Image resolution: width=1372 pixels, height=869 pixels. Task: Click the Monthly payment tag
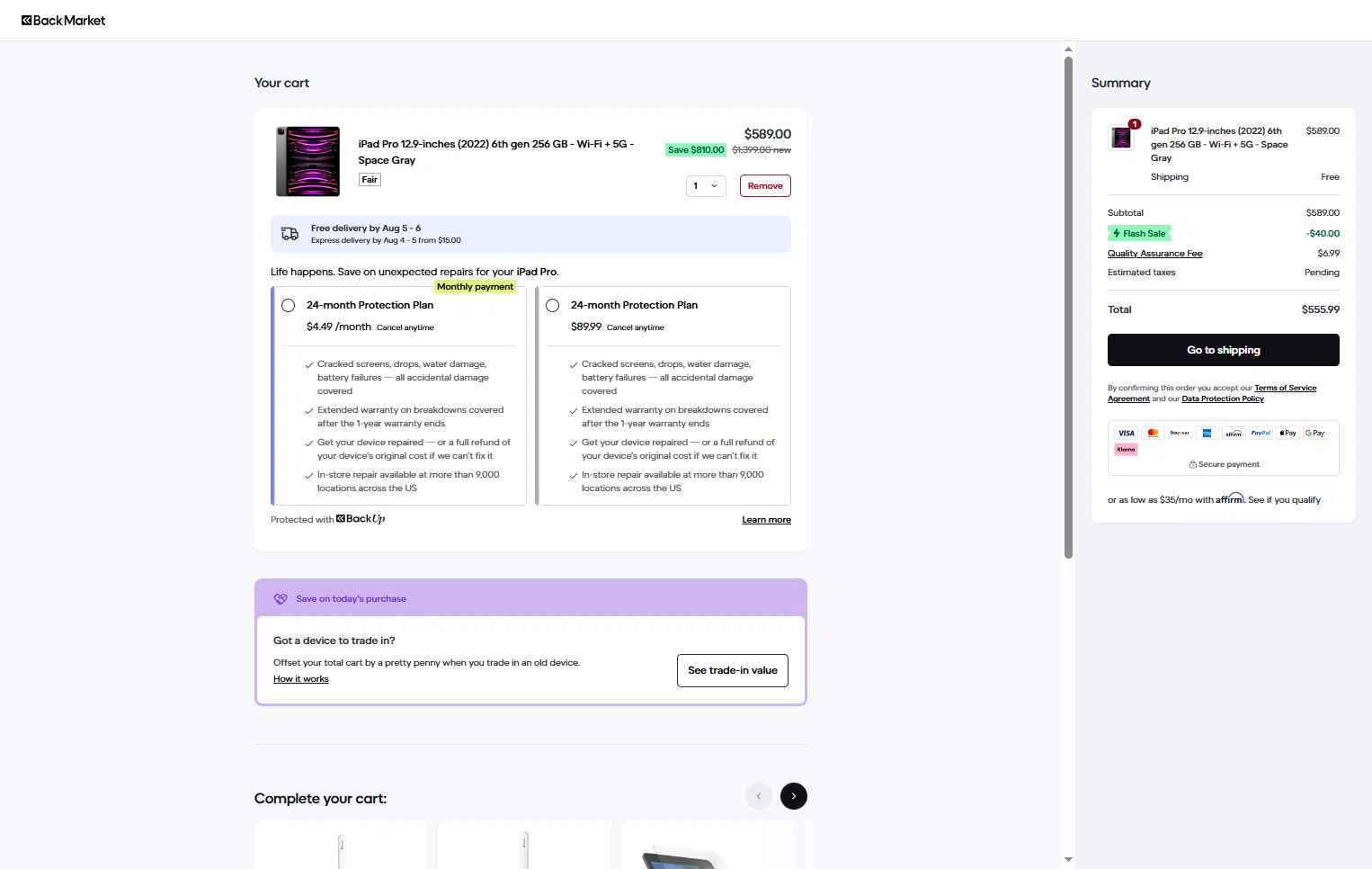[475, 287]
